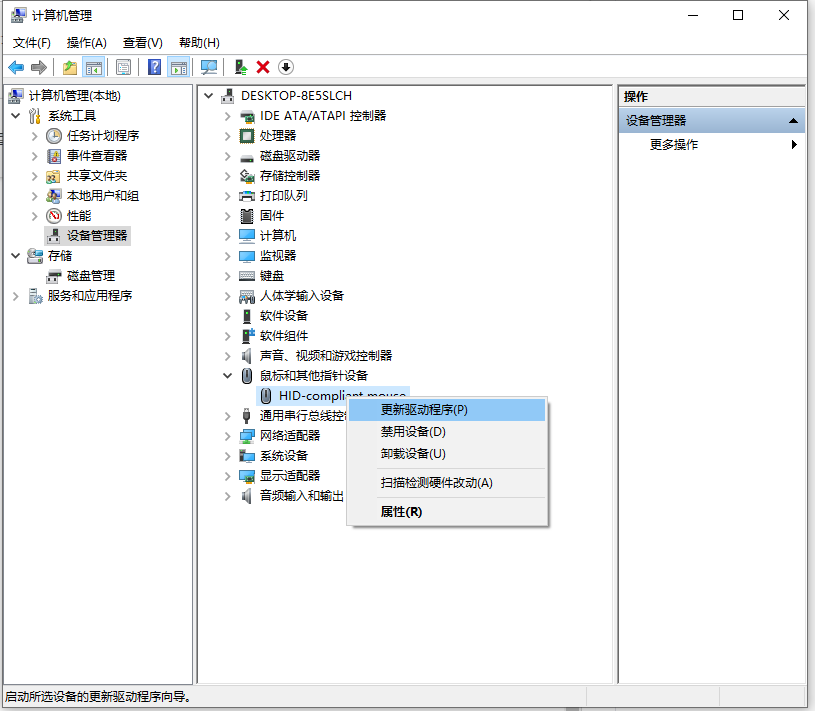Expand the 任务计划程序 tree node
The image size is (815, 711).
click(x=35, y=136)
